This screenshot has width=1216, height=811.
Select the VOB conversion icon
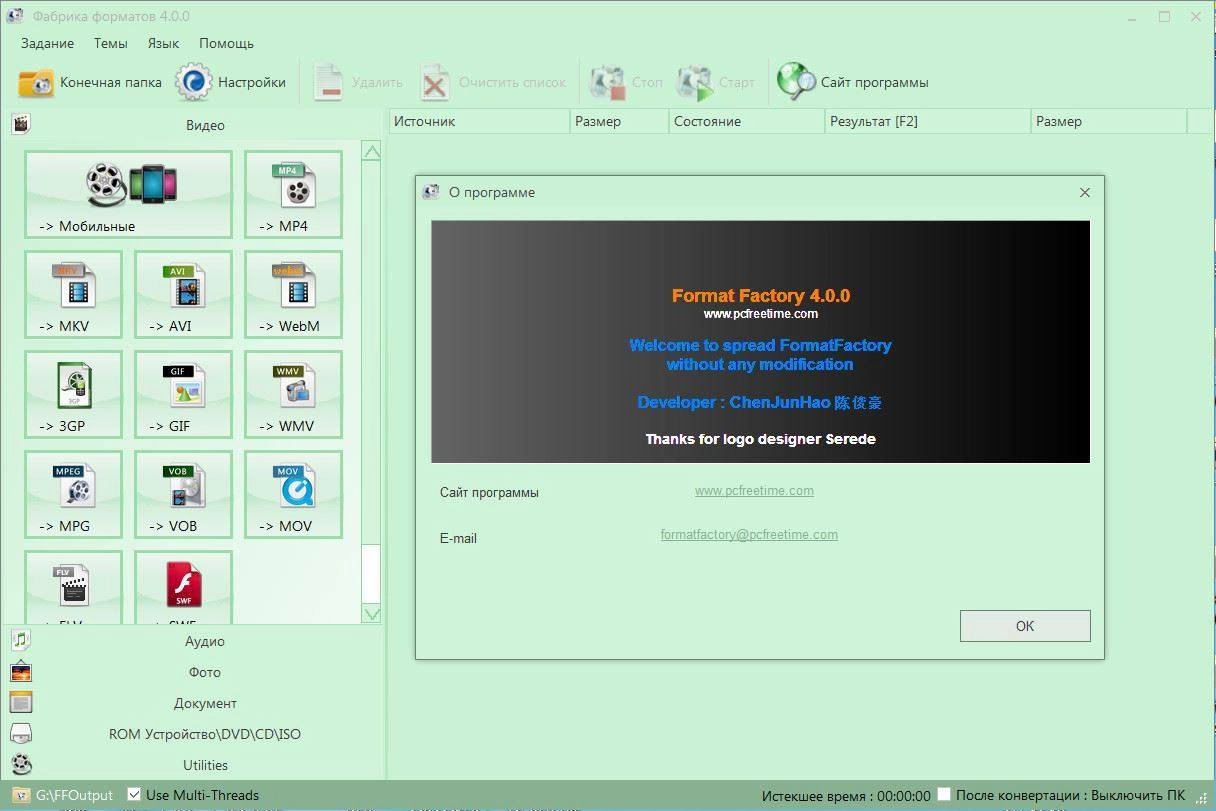pyautogui.click(x=183, y=495)
